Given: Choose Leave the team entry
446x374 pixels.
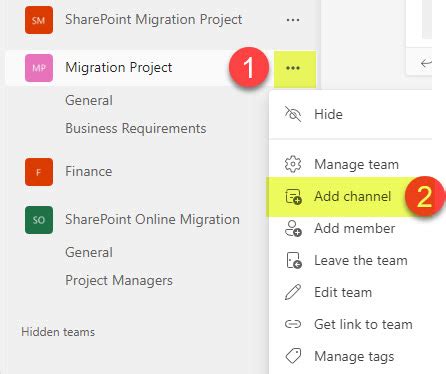Looking at the screenshot, I should click(351, 260).
